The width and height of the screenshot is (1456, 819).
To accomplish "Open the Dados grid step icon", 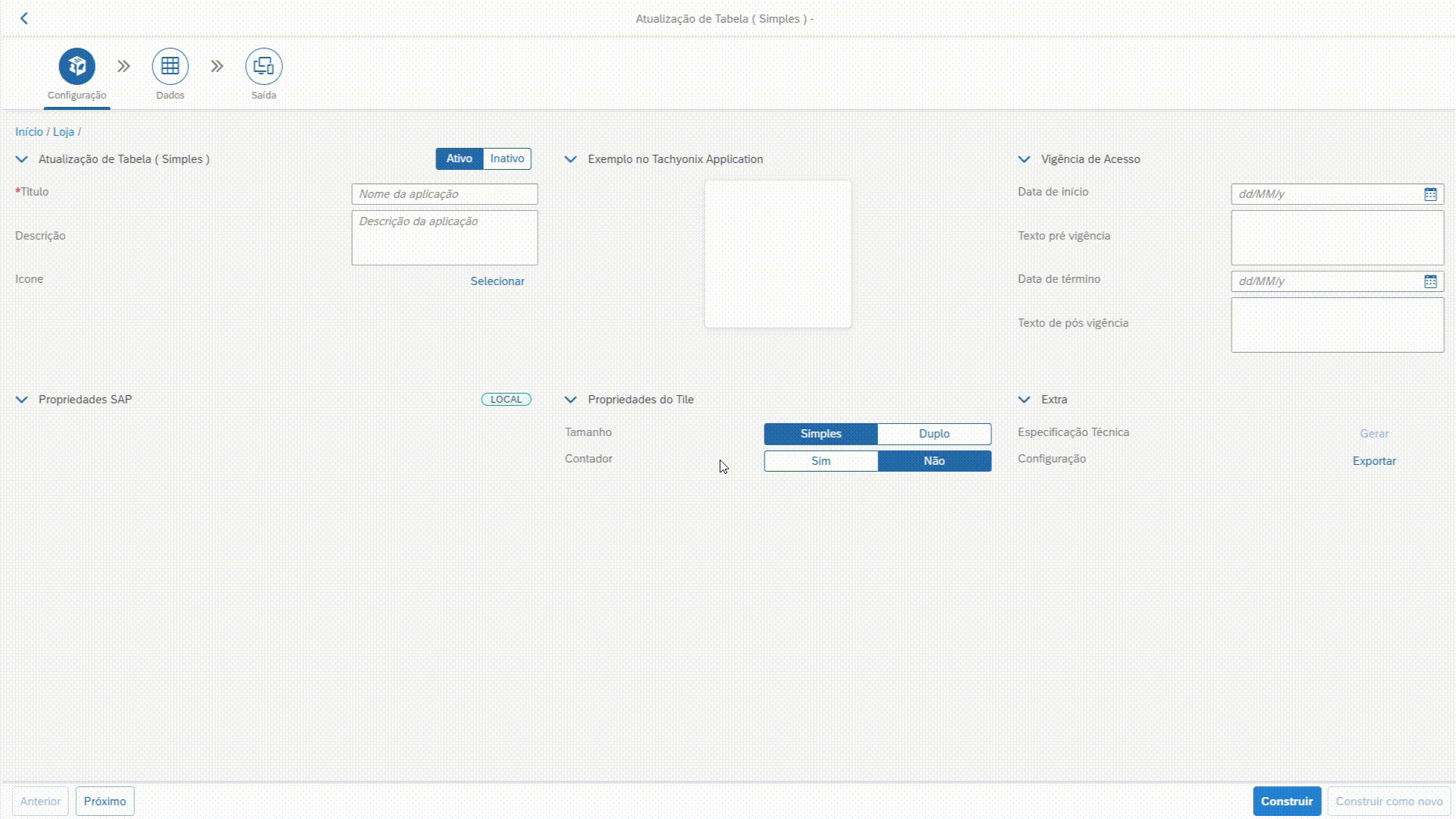I will (170, 67).
